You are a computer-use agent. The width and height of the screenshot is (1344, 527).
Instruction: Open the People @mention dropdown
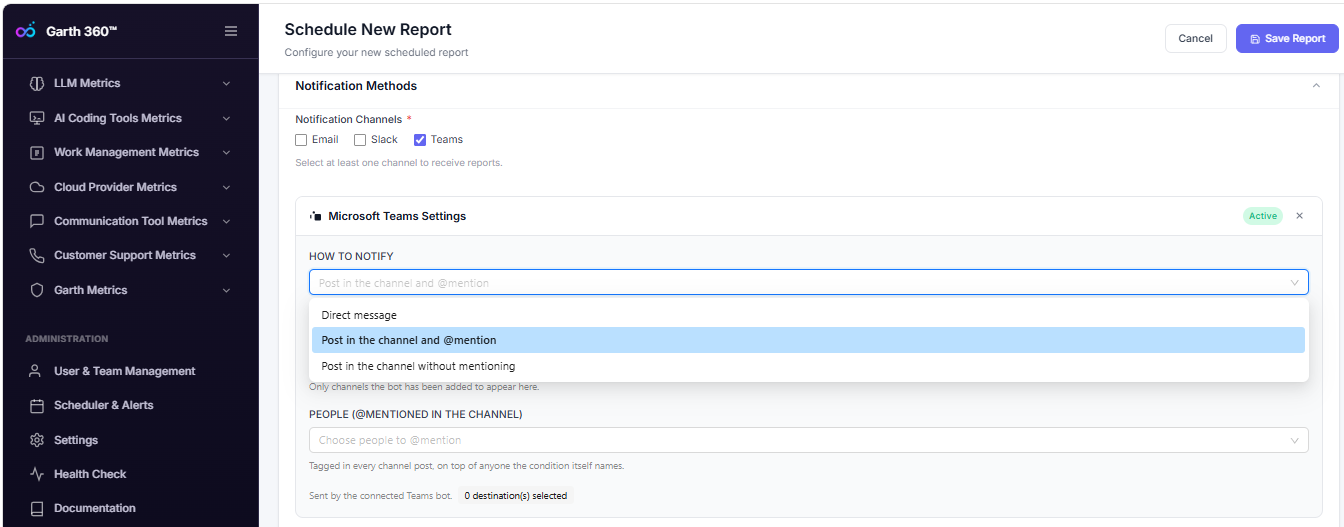tap(808, 440)
